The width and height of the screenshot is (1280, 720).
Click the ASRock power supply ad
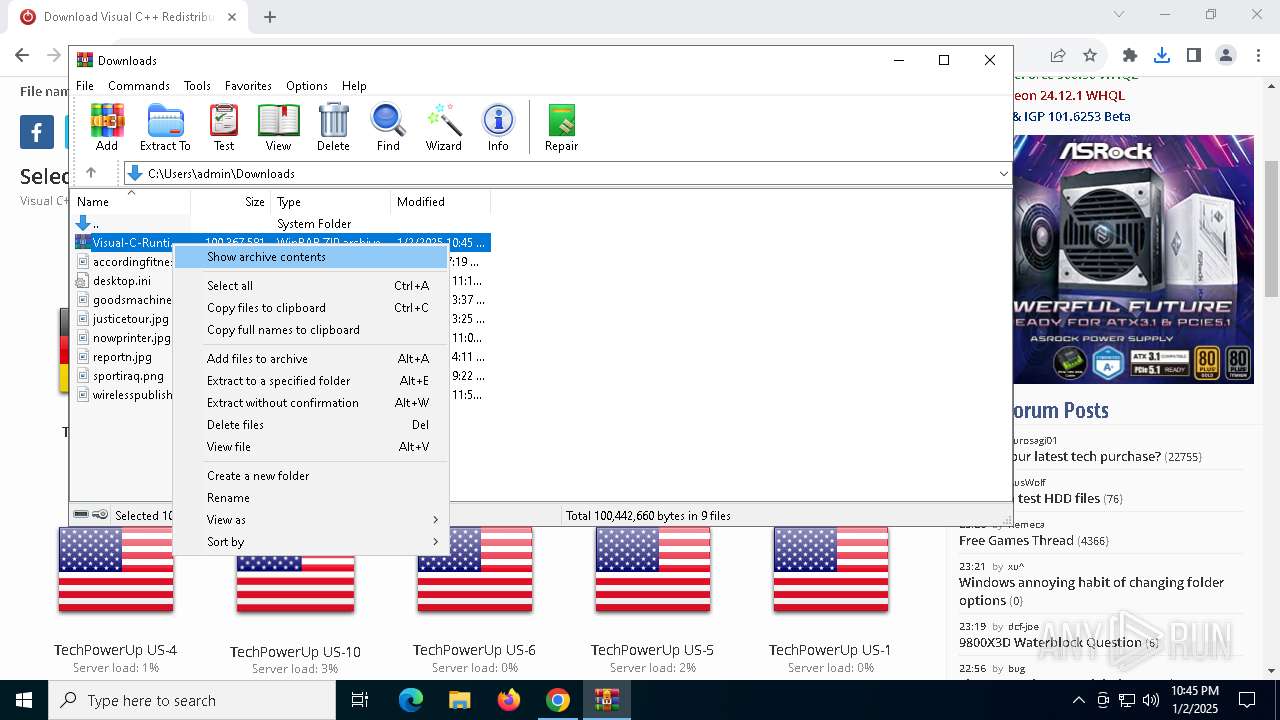pyautogui.click(x=1134, y=260)
